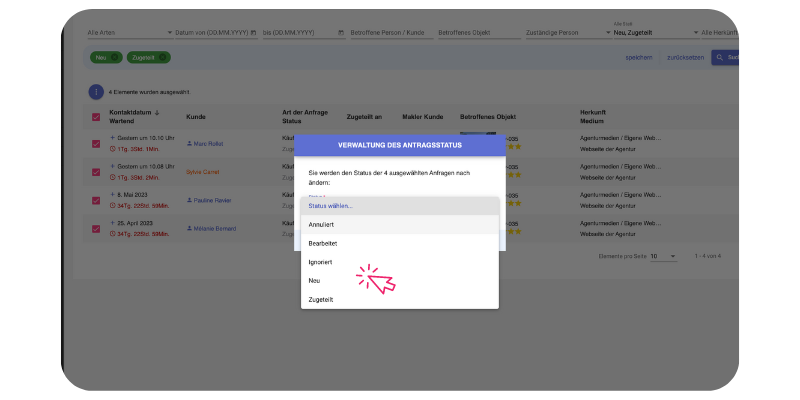Click star rating in Sylvie Carret's row
The width and height of the screenshot is (800, 400).
(514, 174)
